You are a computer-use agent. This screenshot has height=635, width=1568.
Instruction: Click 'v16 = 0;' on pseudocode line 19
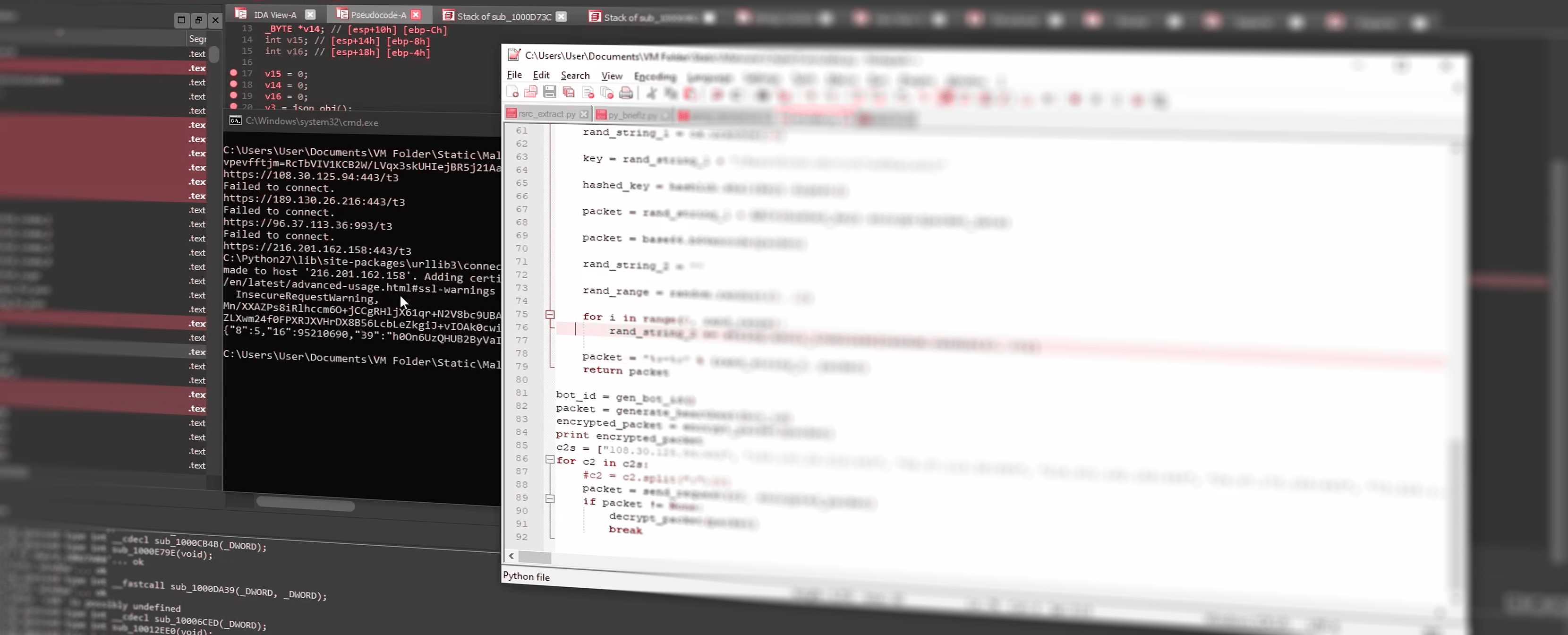coord(286,96)
